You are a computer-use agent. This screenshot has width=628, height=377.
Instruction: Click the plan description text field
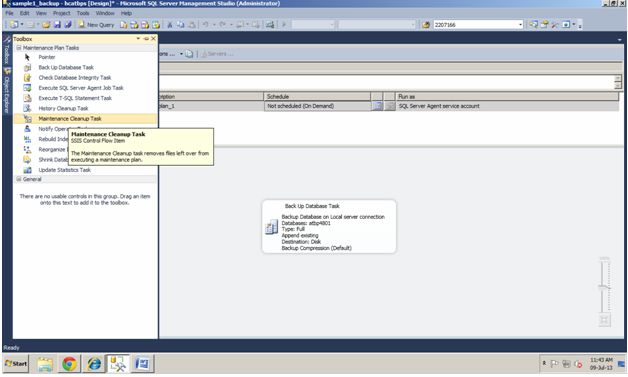pyautogui.click(x=386, y=82)
